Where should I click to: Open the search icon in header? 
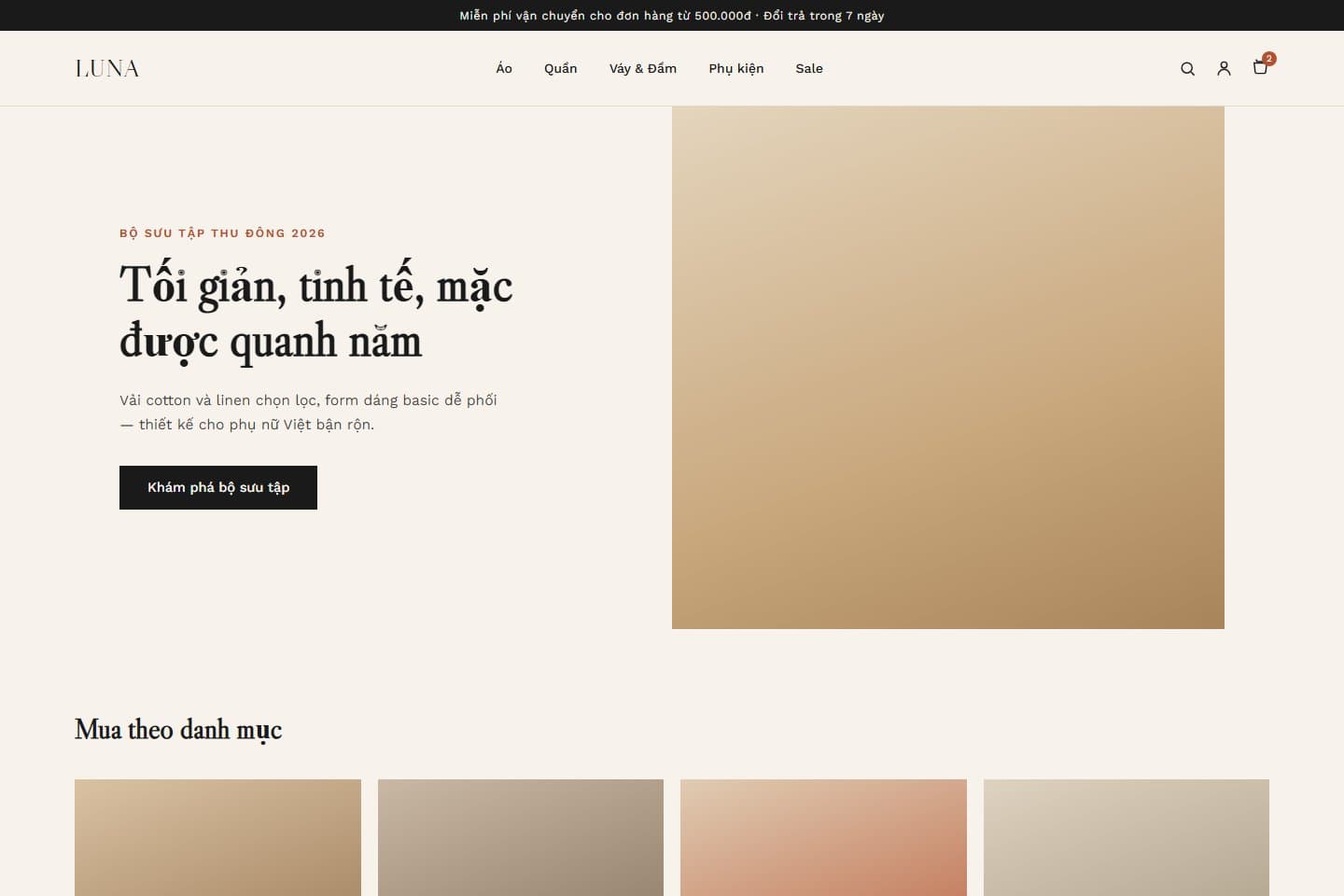(1187, 68)
